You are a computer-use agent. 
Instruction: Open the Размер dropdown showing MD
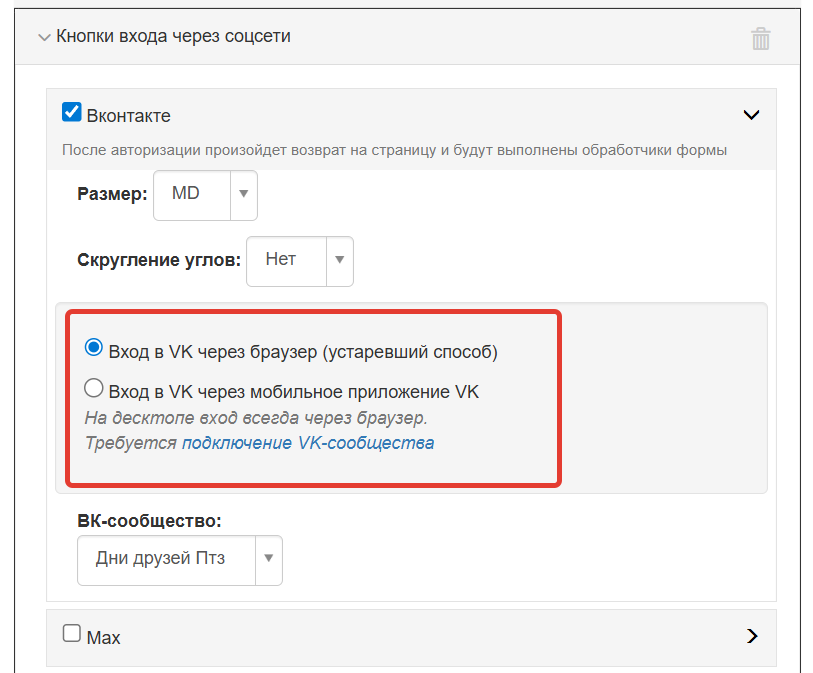(x=205, y=195)
